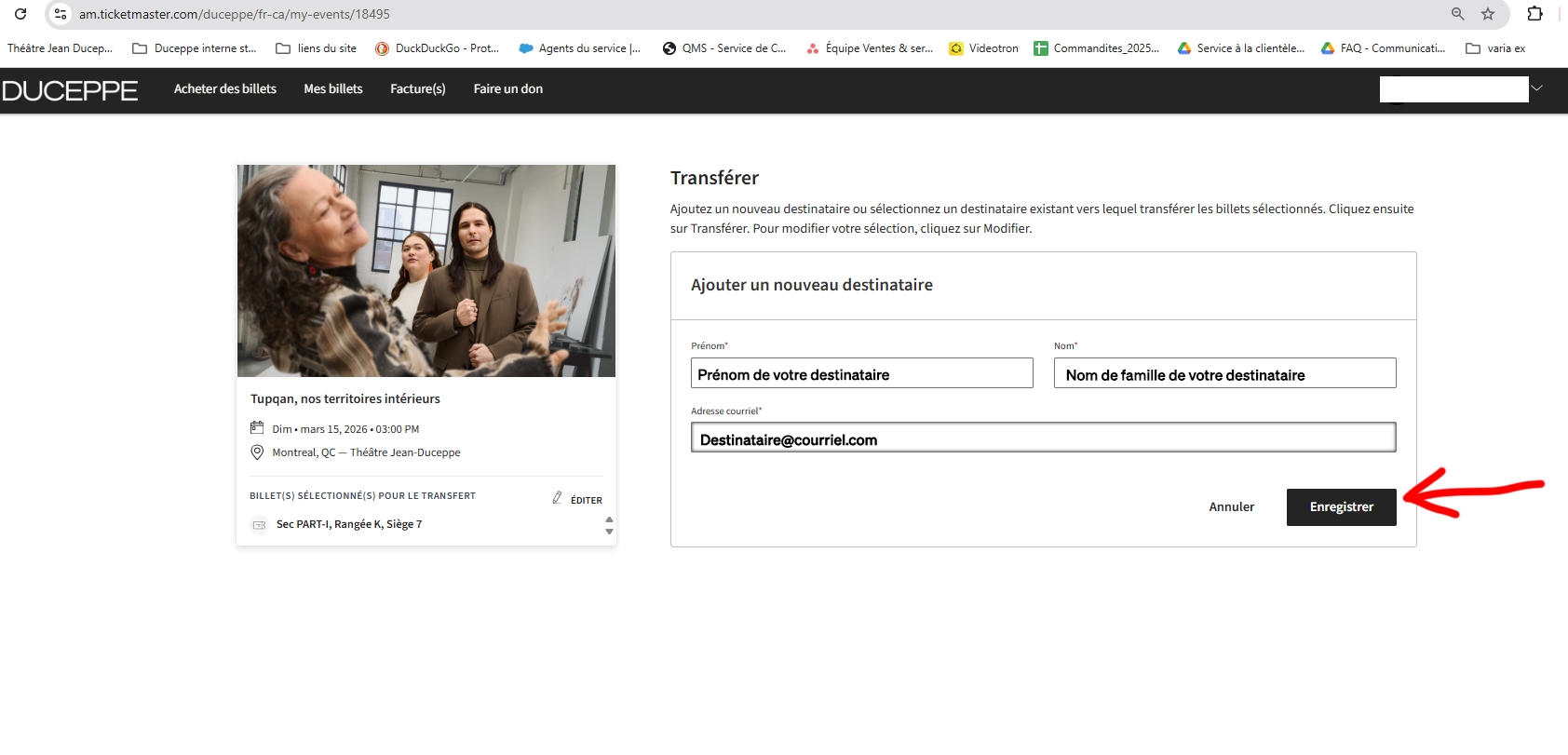Click the zoom magnifier icon in address bar
Screen dimensions: 1568x755
[x=1457, y=14]
